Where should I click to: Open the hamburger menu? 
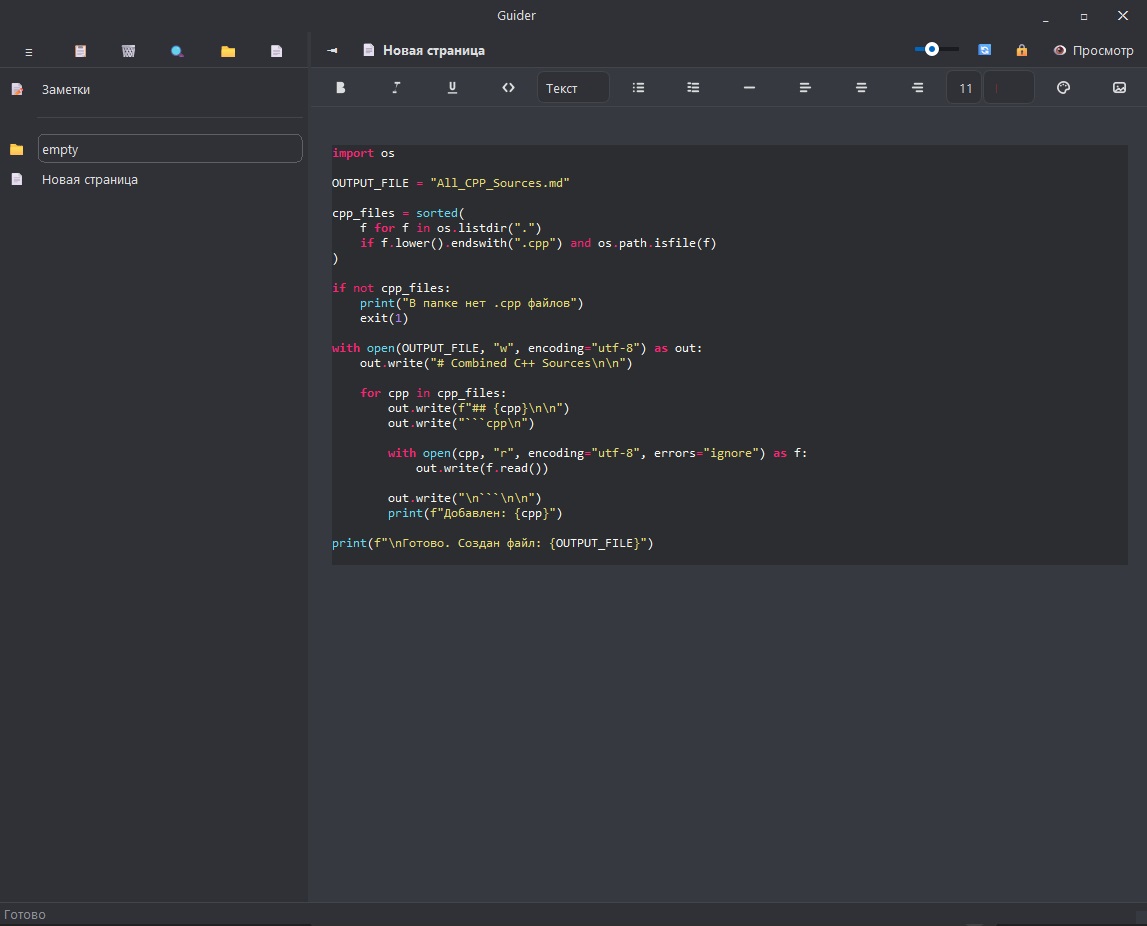(x=29, y=51)
